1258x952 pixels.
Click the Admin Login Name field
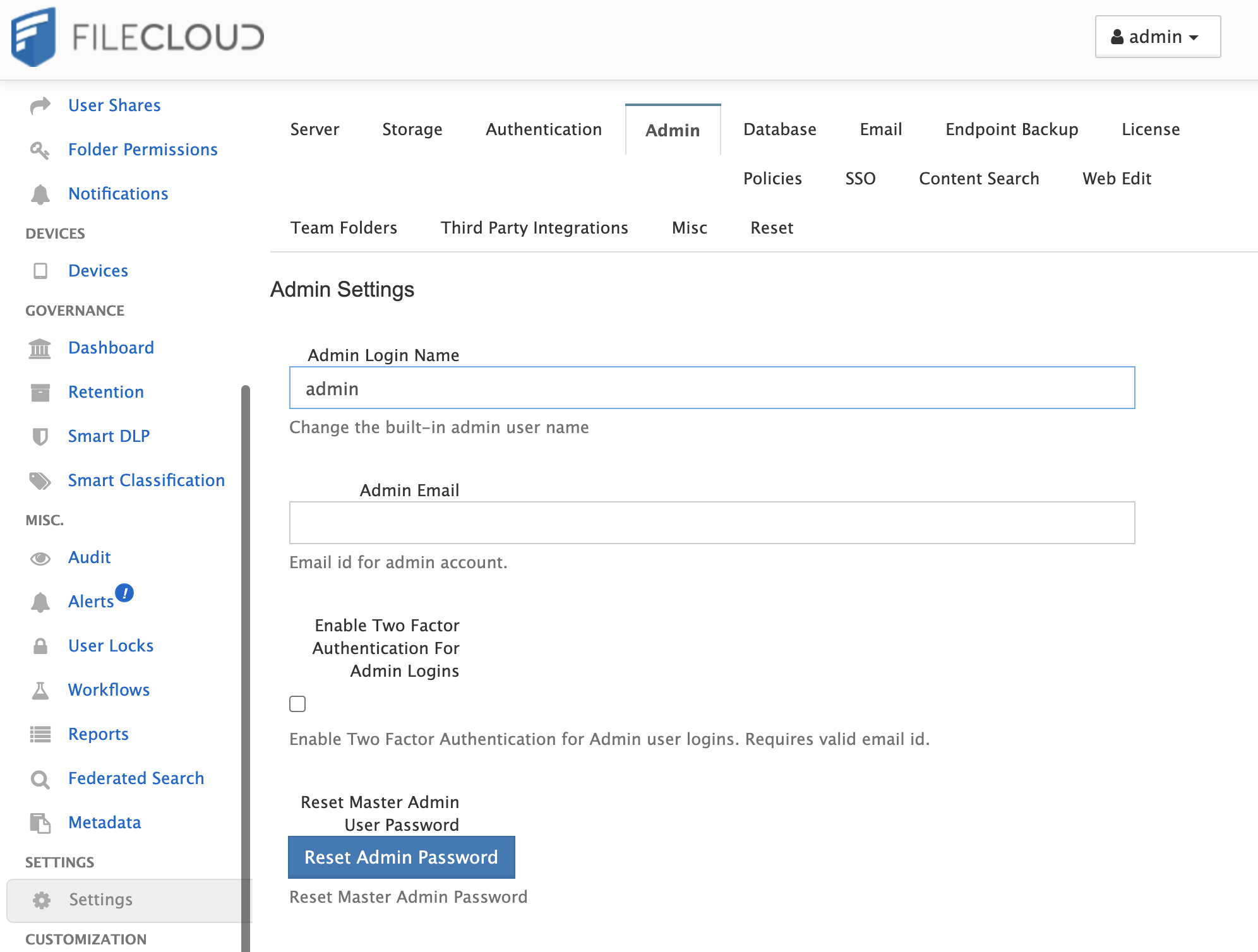click(x=712, y=388)
